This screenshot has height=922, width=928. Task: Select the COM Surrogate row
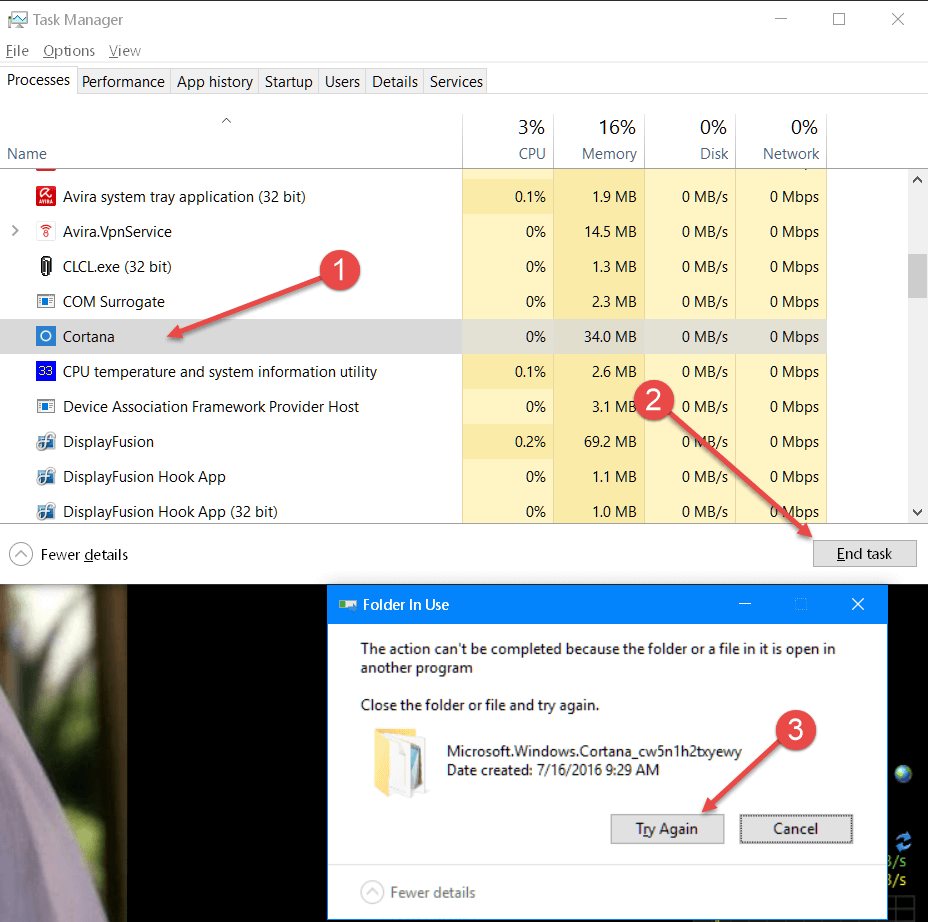(x=413, y=301)
